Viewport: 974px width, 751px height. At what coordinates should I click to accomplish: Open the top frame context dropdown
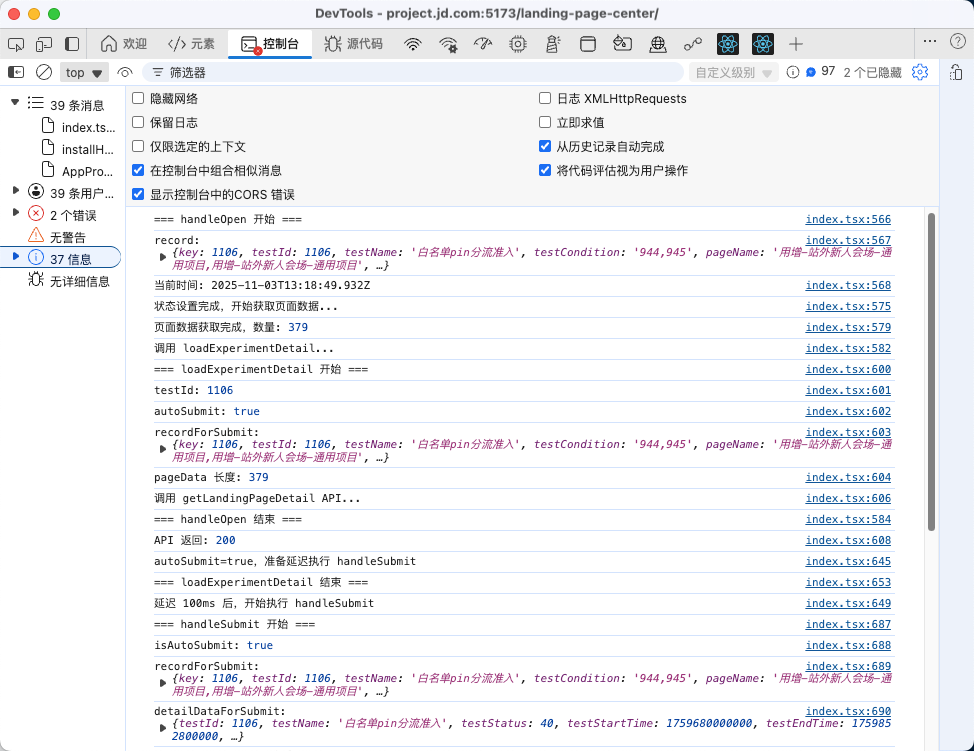84,72
